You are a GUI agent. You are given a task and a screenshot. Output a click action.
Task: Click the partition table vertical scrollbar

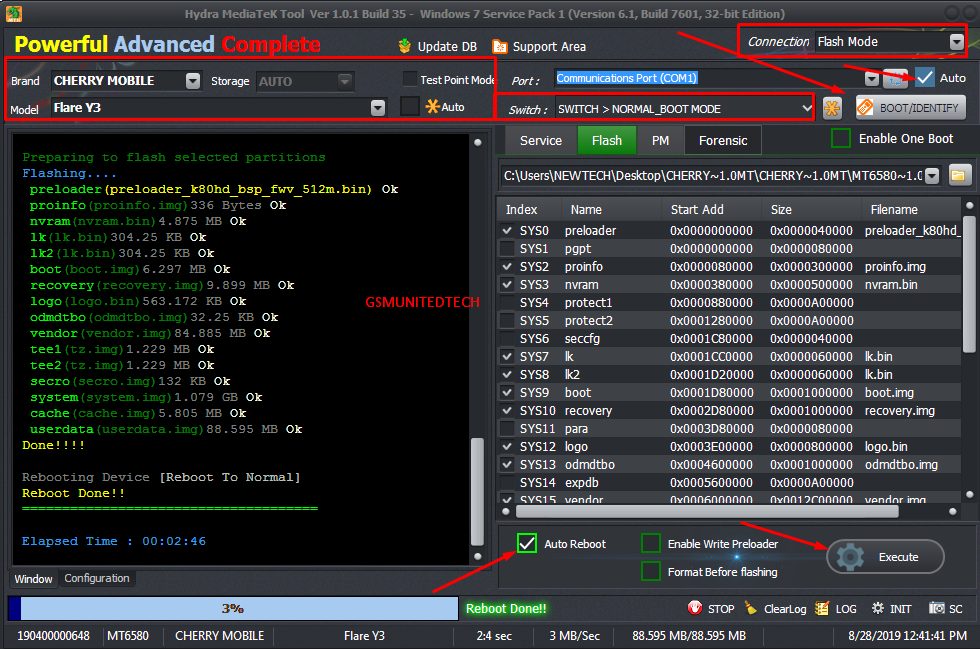click(x=969, y=284)
